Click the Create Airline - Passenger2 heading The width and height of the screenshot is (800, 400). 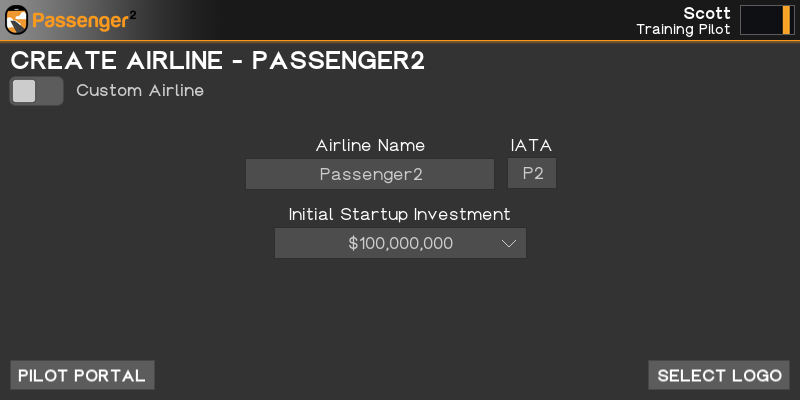[218, 60]
